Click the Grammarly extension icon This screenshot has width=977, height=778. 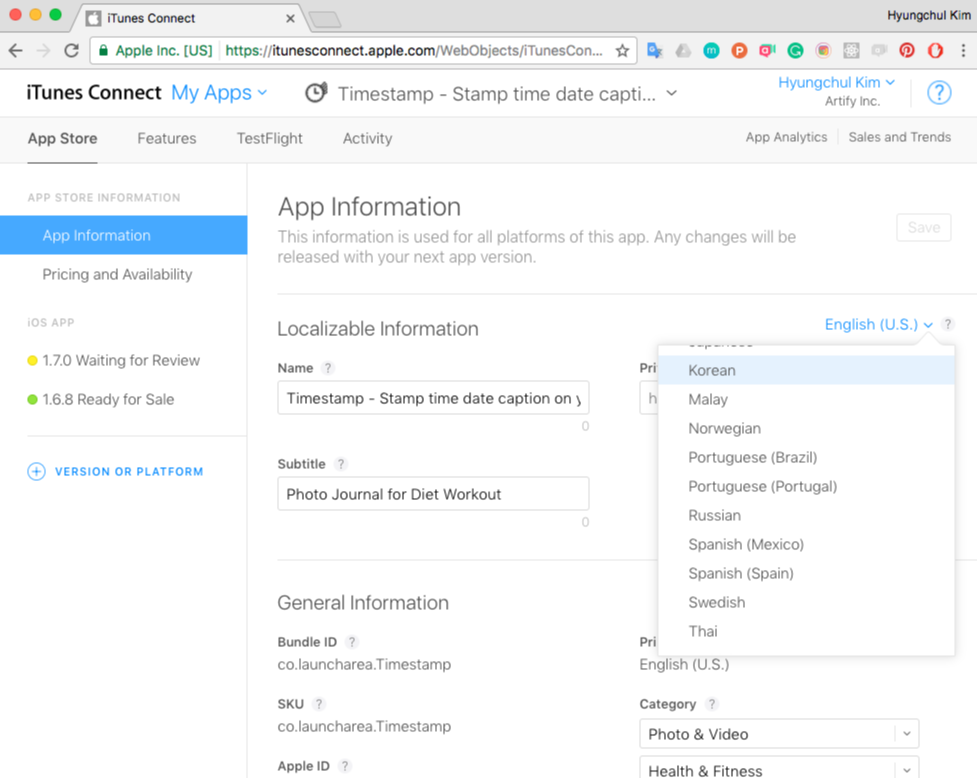(x=795, y=50)
